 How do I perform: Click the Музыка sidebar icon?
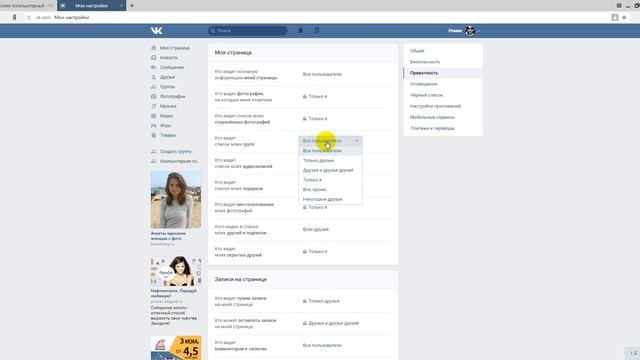(154, 106)
